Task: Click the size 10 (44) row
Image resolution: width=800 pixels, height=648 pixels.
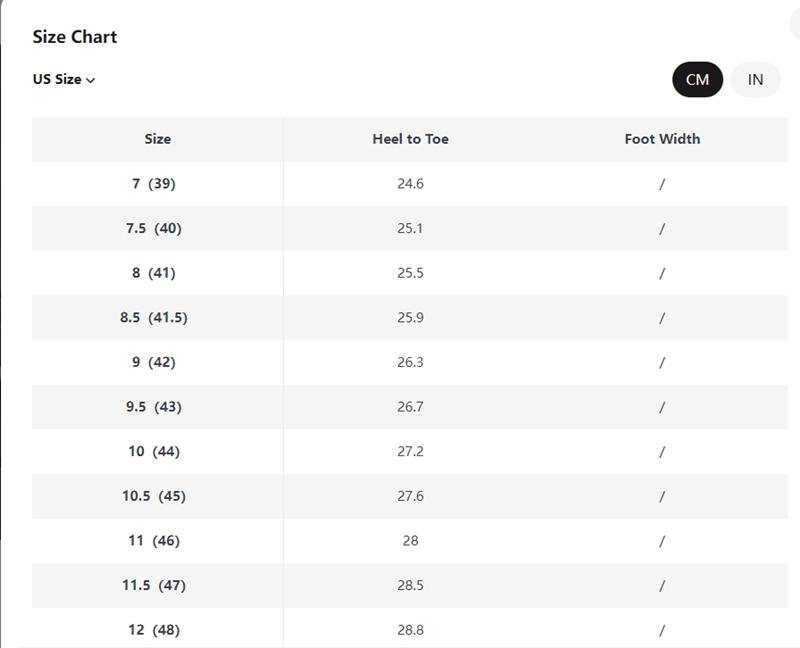Action: coord(410,452)
